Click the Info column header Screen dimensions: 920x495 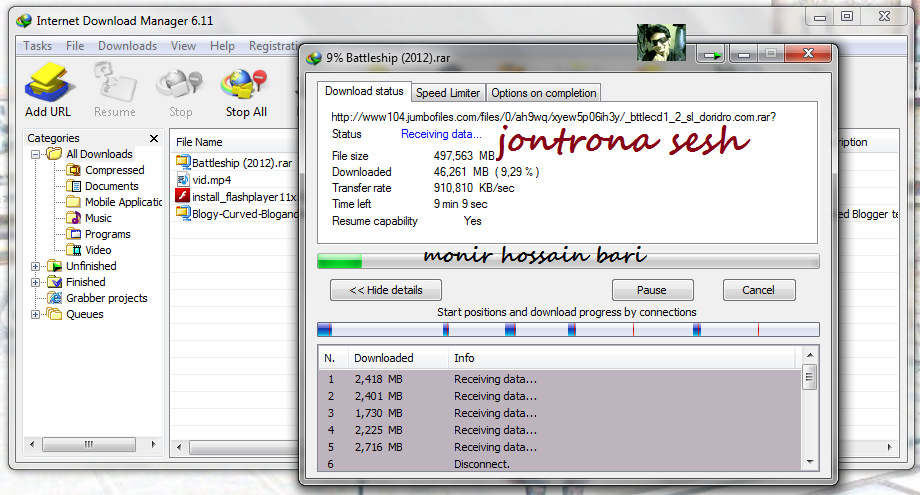pos(622,358)
